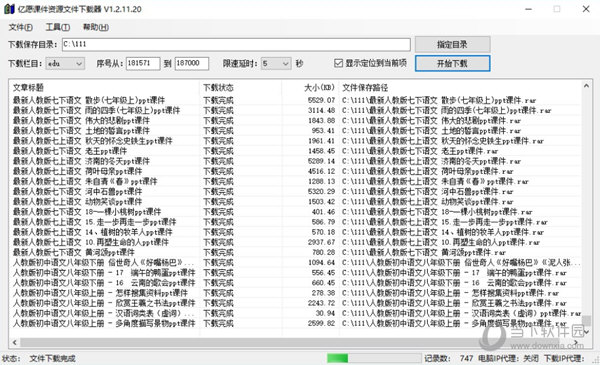Minimize the downloader window
This screenshot has height=365, width=600.
tap(529, 9)
